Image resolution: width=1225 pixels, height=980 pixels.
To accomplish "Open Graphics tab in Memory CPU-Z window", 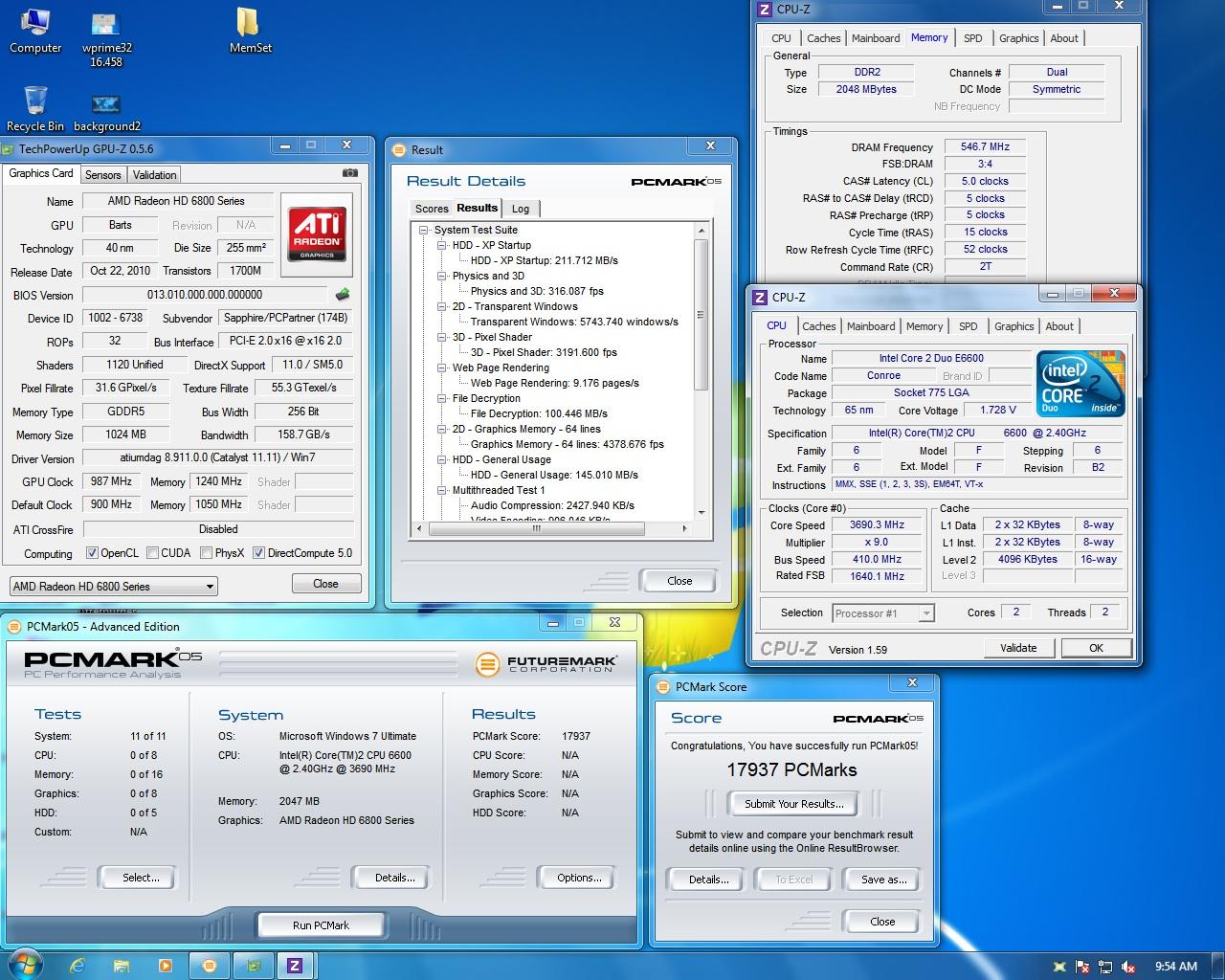I will (1018, 38).
